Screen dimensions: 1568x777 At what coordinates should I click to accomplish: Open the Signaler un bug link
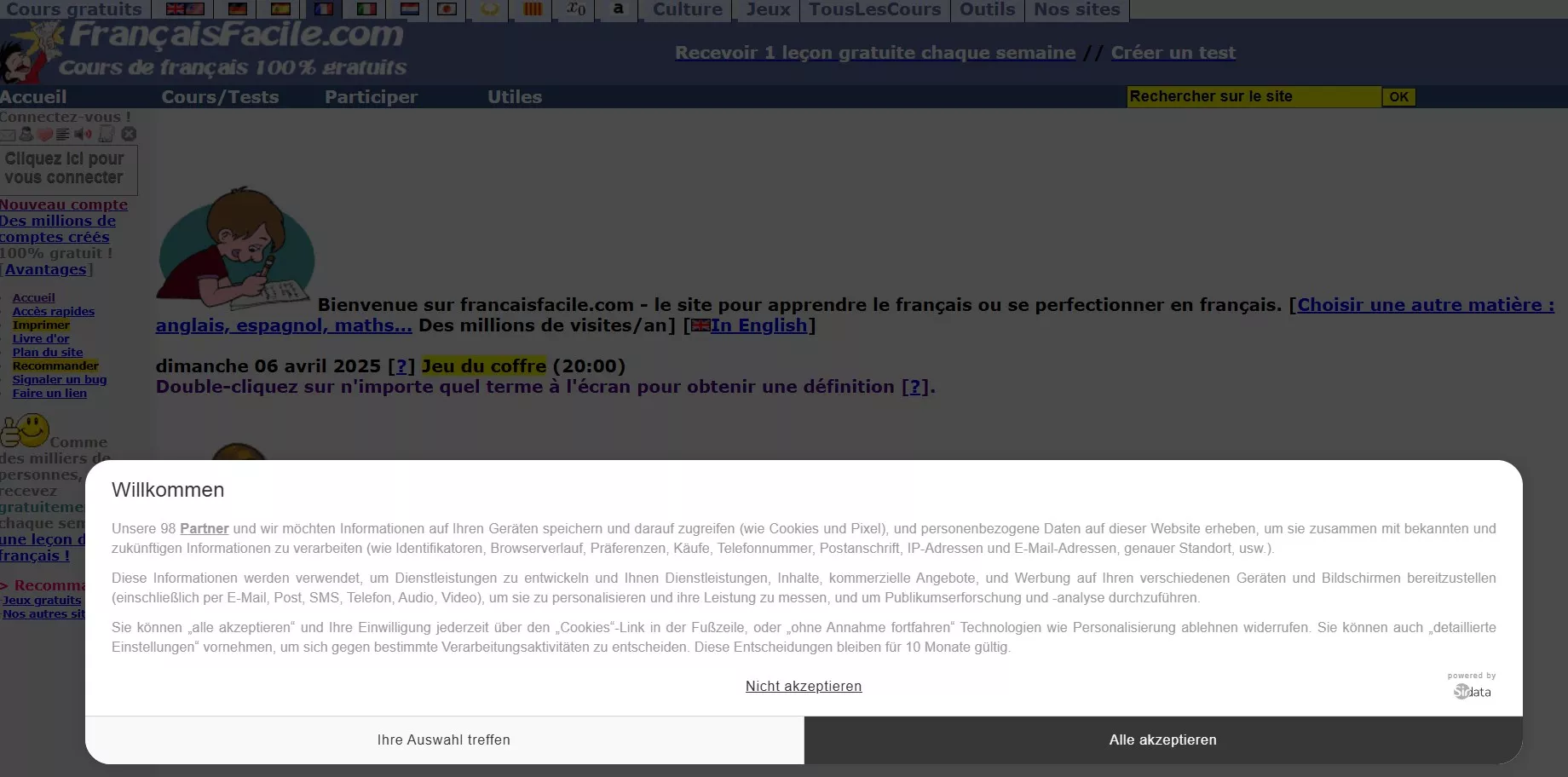(x=60, y=379)
